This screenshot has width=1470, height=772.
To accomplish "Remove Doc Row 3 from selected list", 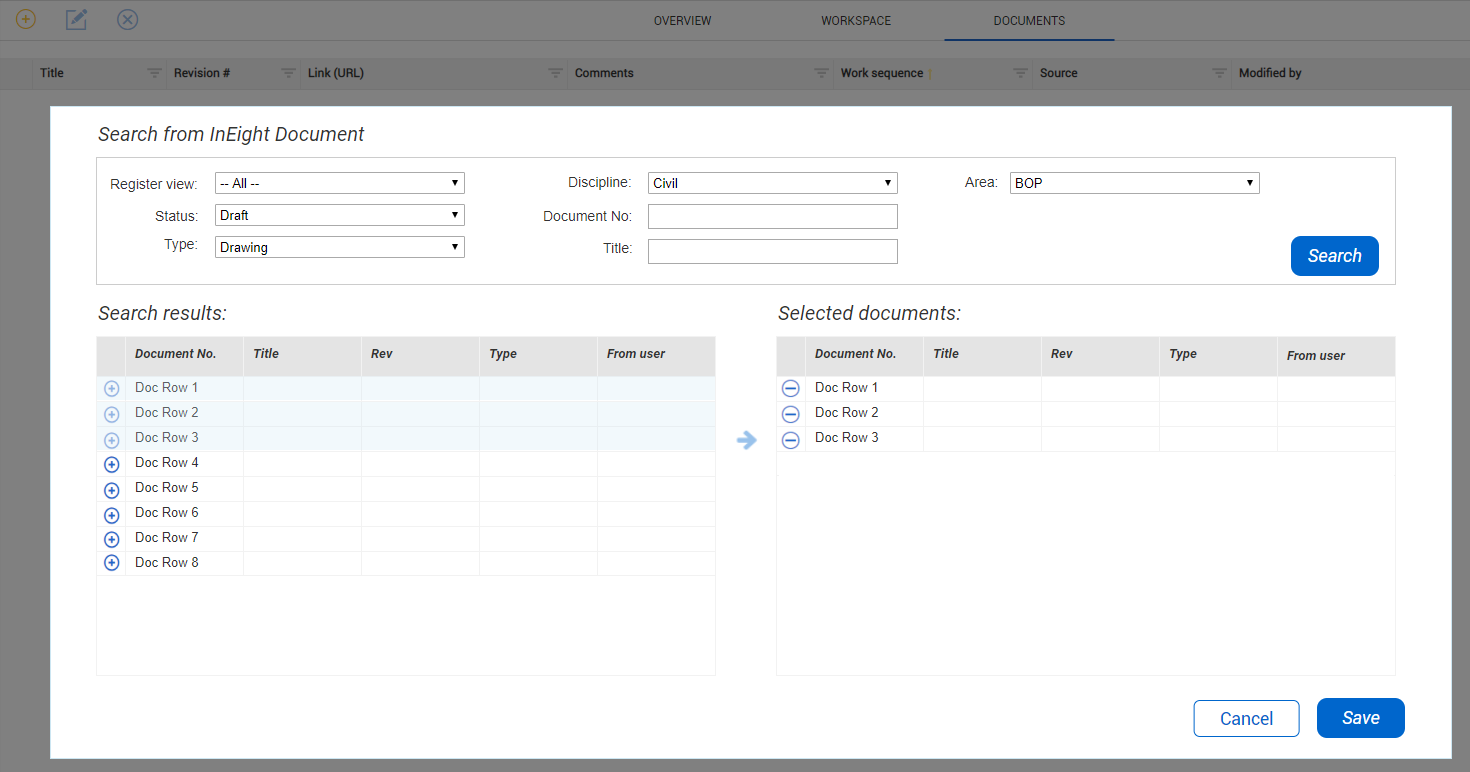I will (x=790, y=439).
